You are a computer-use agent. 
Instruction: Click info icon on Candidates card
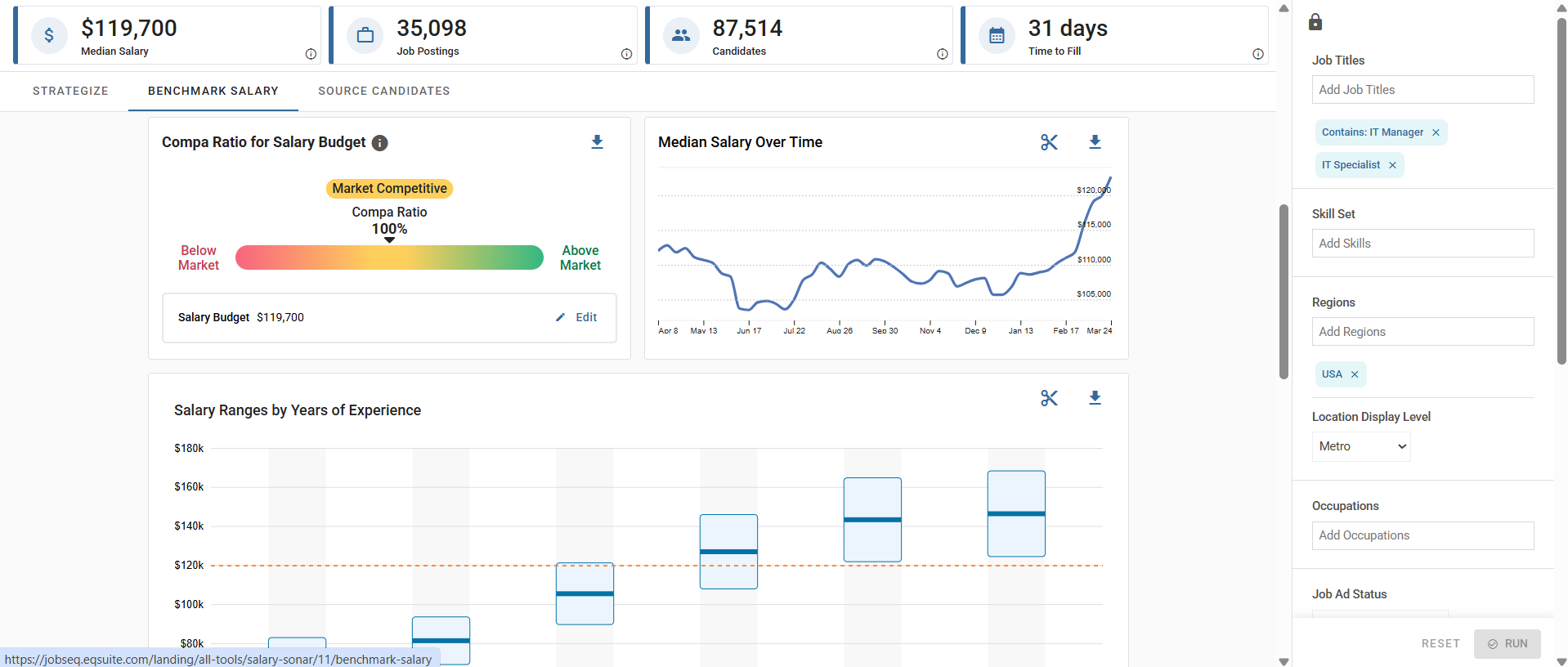pyautogui.click(x=942, y=54)
